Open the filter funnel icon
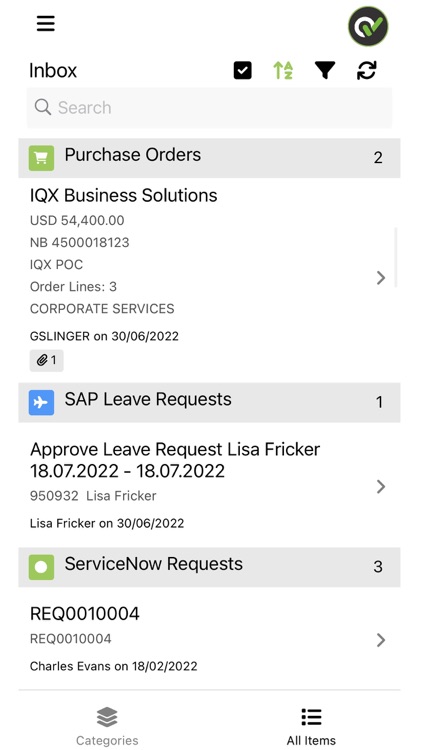This screenshot has width=422, height=750. click(x=325, y=71)
